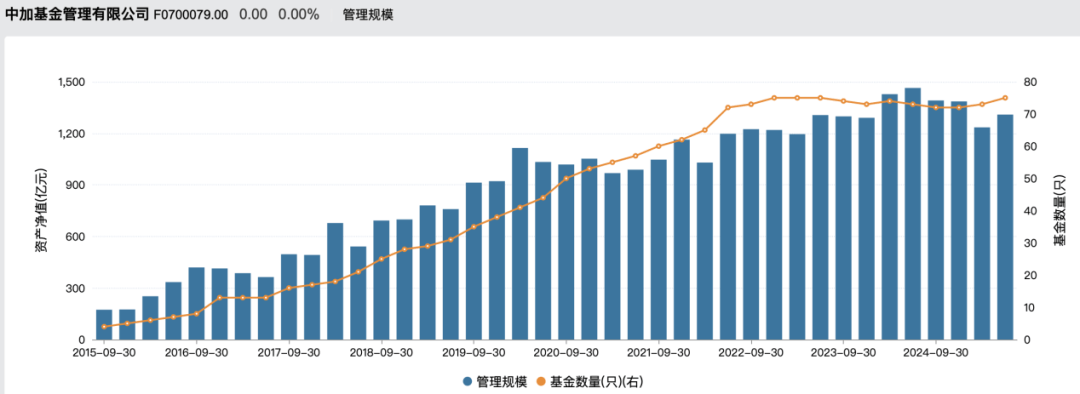
Task: Click the 2016-09-30 axis label
Action: pos(196,352)
